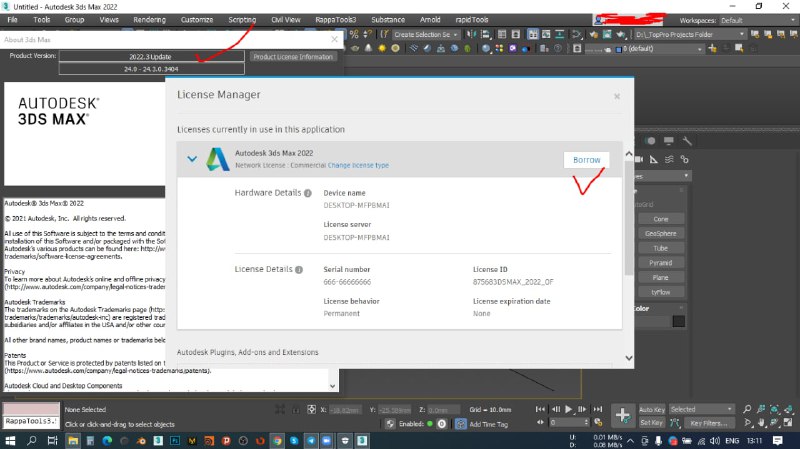Screen dimensions: 800x449
Task: Click the Change license type link
Action: tap(358, 165)
